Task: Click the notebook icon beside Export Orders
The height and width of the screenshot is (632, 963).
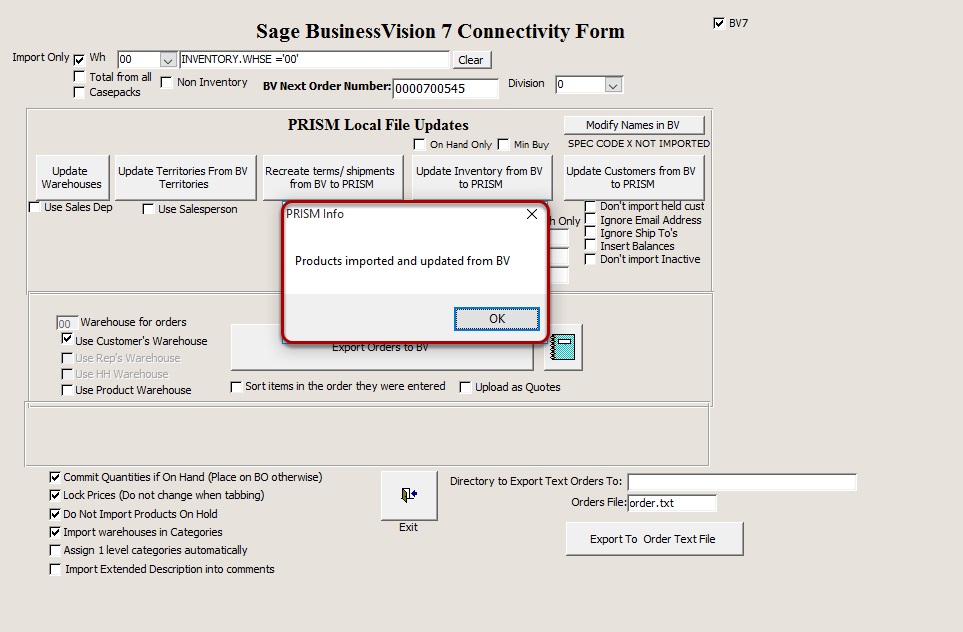Action: (x=563, y=347)
